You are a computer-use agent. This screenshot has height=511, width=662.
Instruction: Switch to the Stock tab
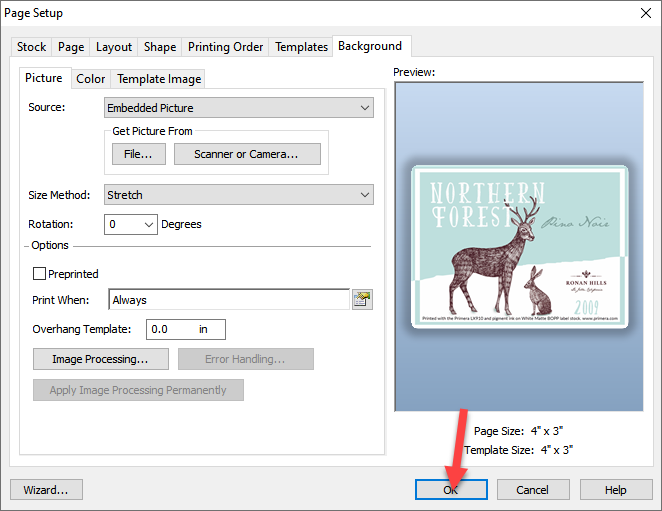click(31, 47)
